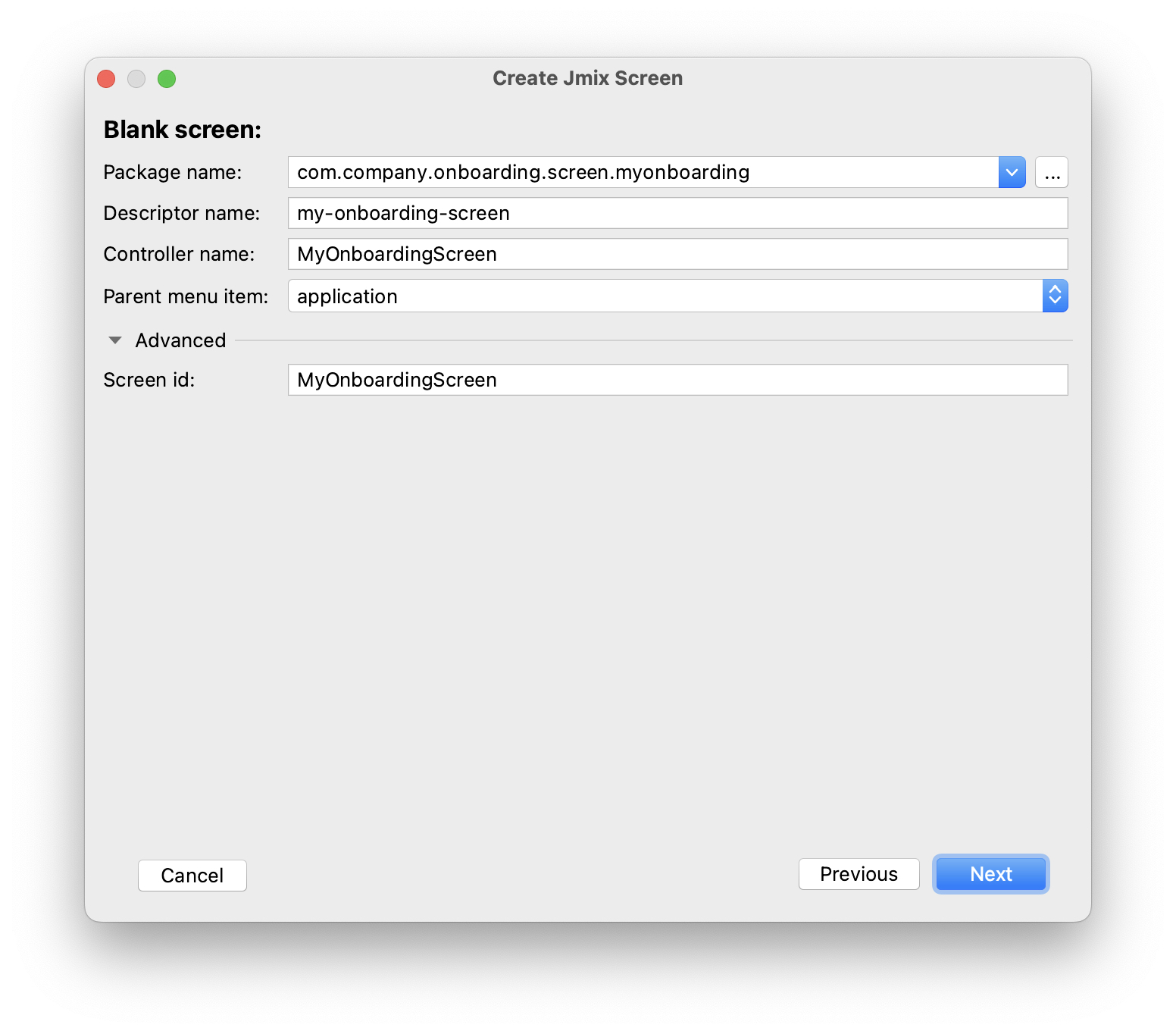Viewport: 1176px width, 1034px height.
Task: Collapse the Advanced section triangle
Action: (115, 340)
